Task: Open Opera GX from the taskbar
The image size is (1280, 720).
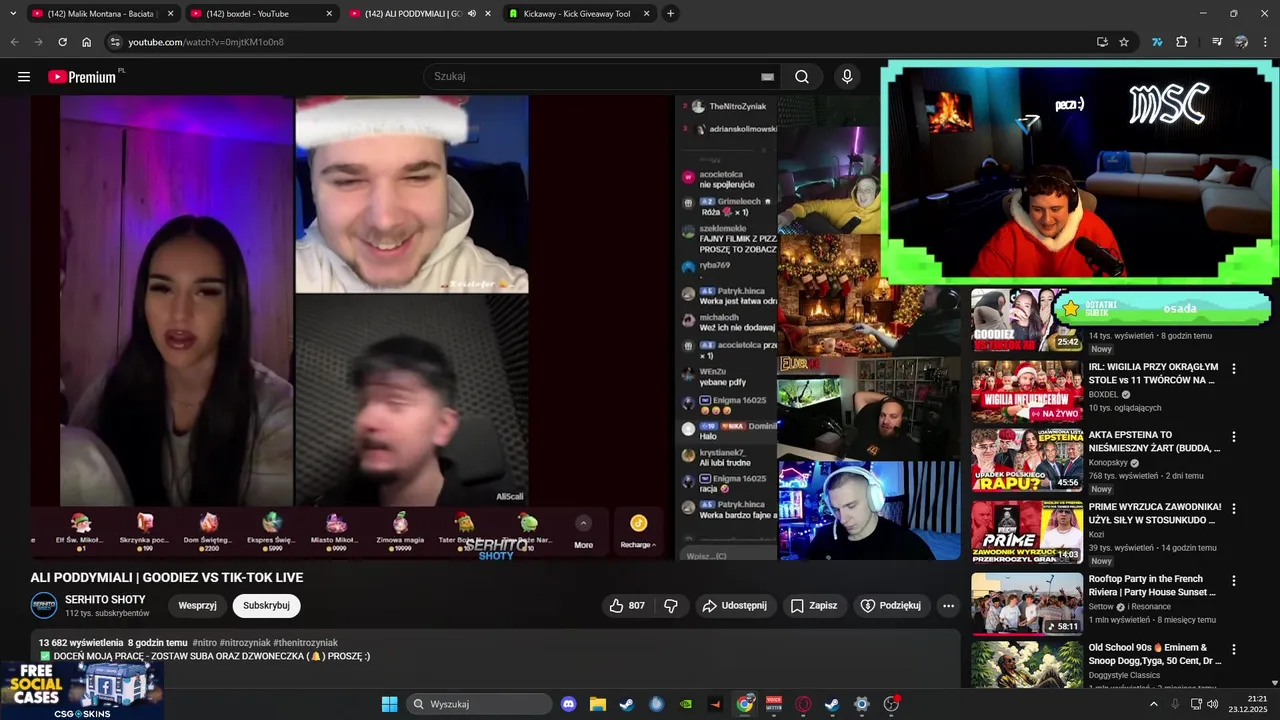Action: pos(803,704)
